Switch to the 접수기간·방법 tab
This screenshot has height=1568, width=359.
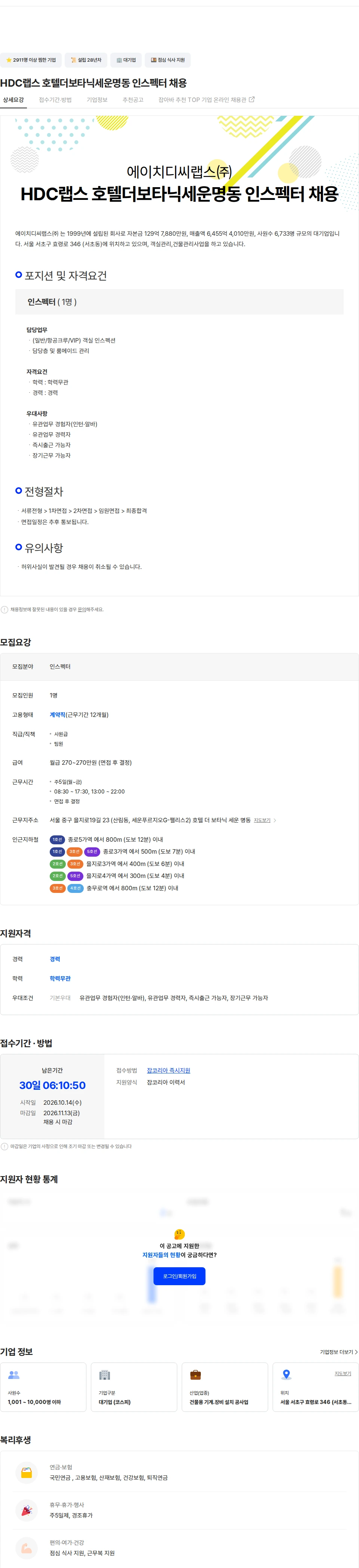pyautogui.click(x=55, y=100)
